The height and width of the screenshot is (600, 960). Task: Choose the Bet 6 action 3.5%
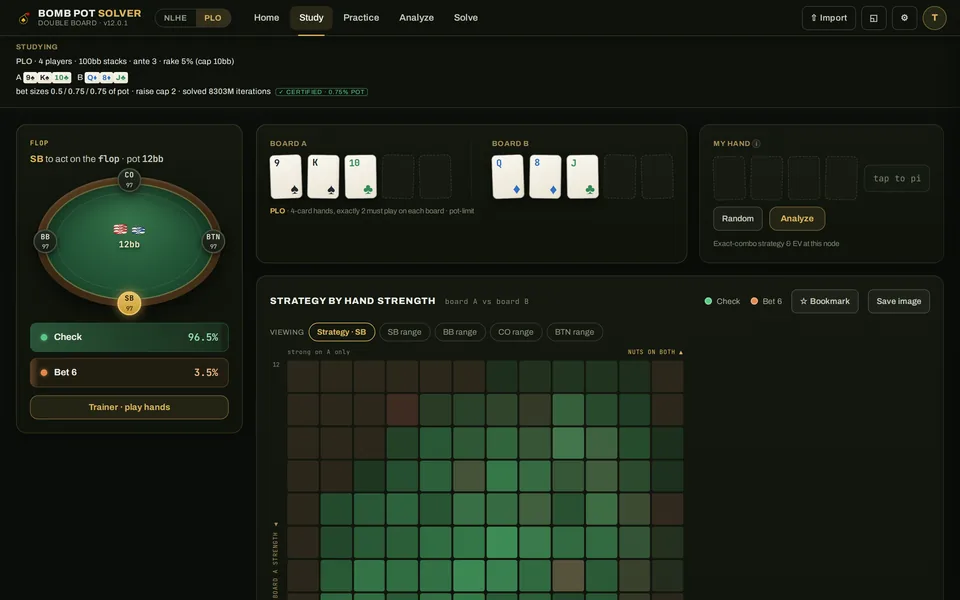129,372
